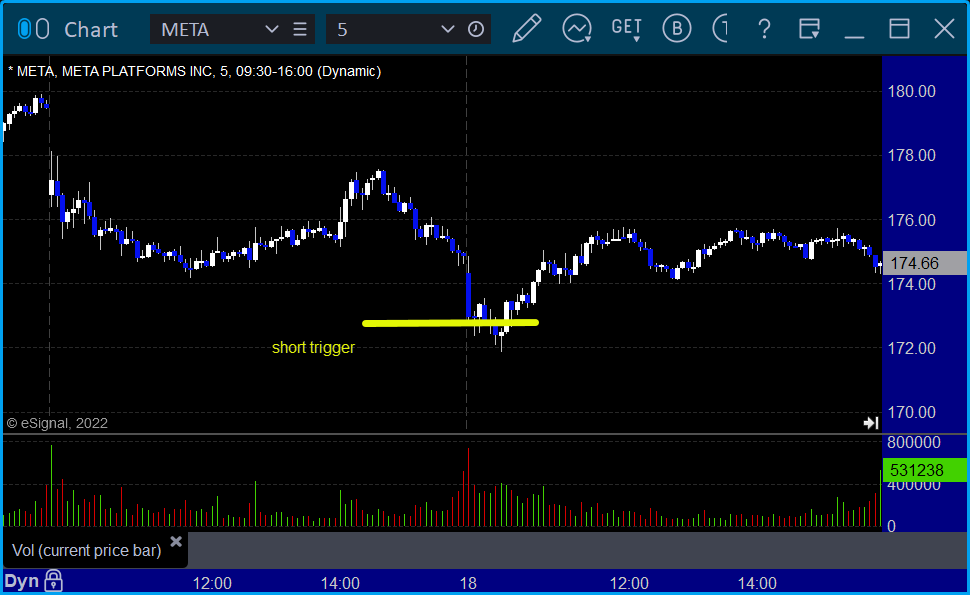The width and height of the screenshot is (970, 595).
Task: Click the 180.00 price axis label
Action: [x=912, y=92]
